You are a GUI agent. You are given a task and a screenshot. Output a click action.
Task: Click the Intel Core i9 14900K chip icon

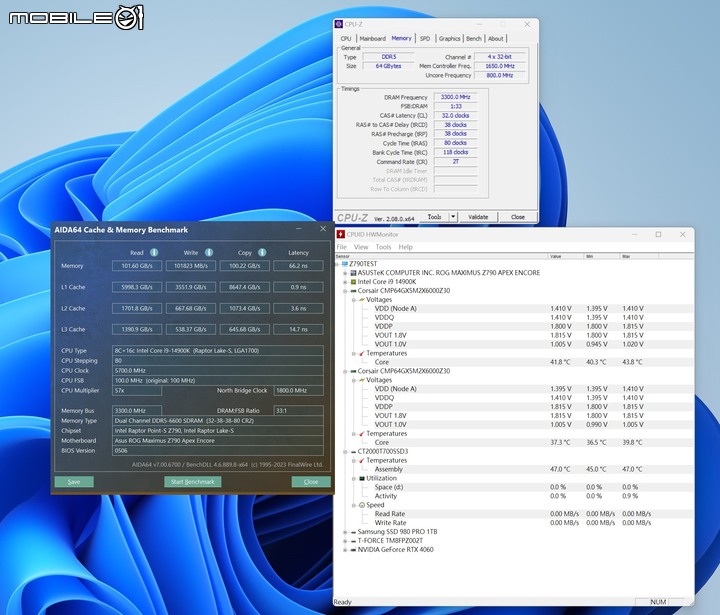click(x=353, y=282)
